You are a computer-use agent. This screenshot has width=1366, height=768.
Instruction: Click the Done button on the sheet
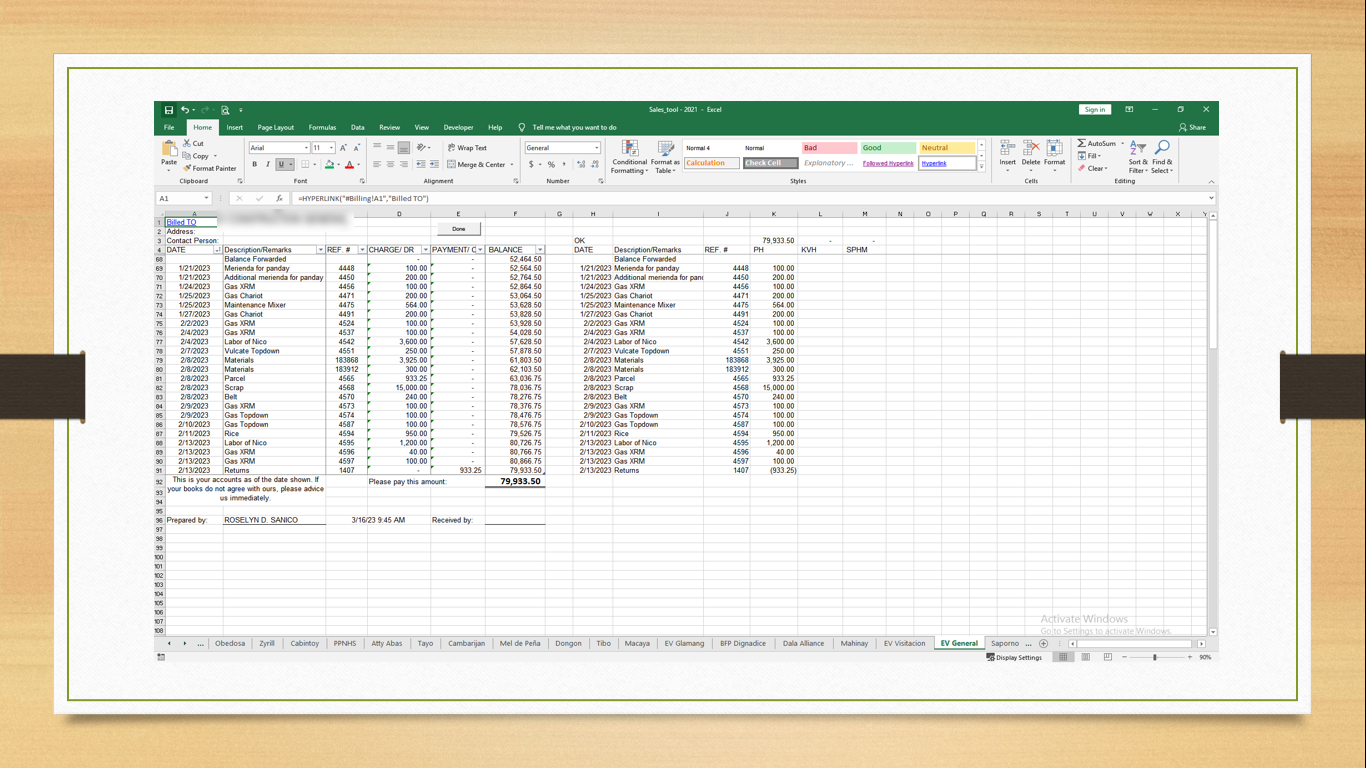pos(459,229)
